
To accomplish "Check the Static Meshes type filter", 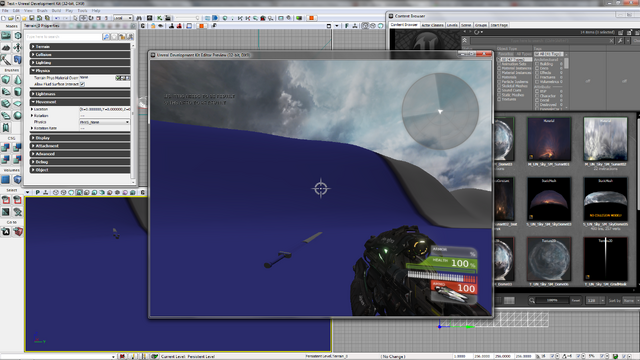I will (x=499, y=95).
